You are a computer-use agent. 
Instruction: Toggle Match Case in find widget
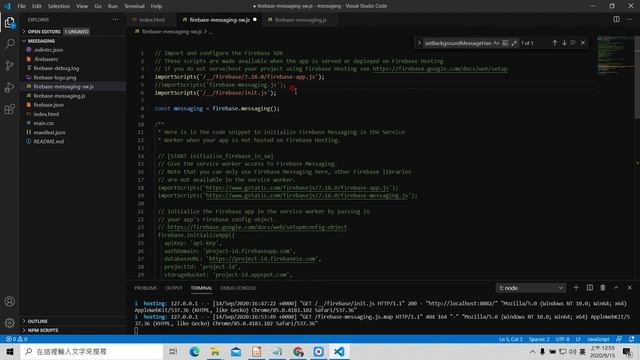(x=496, y=43)
